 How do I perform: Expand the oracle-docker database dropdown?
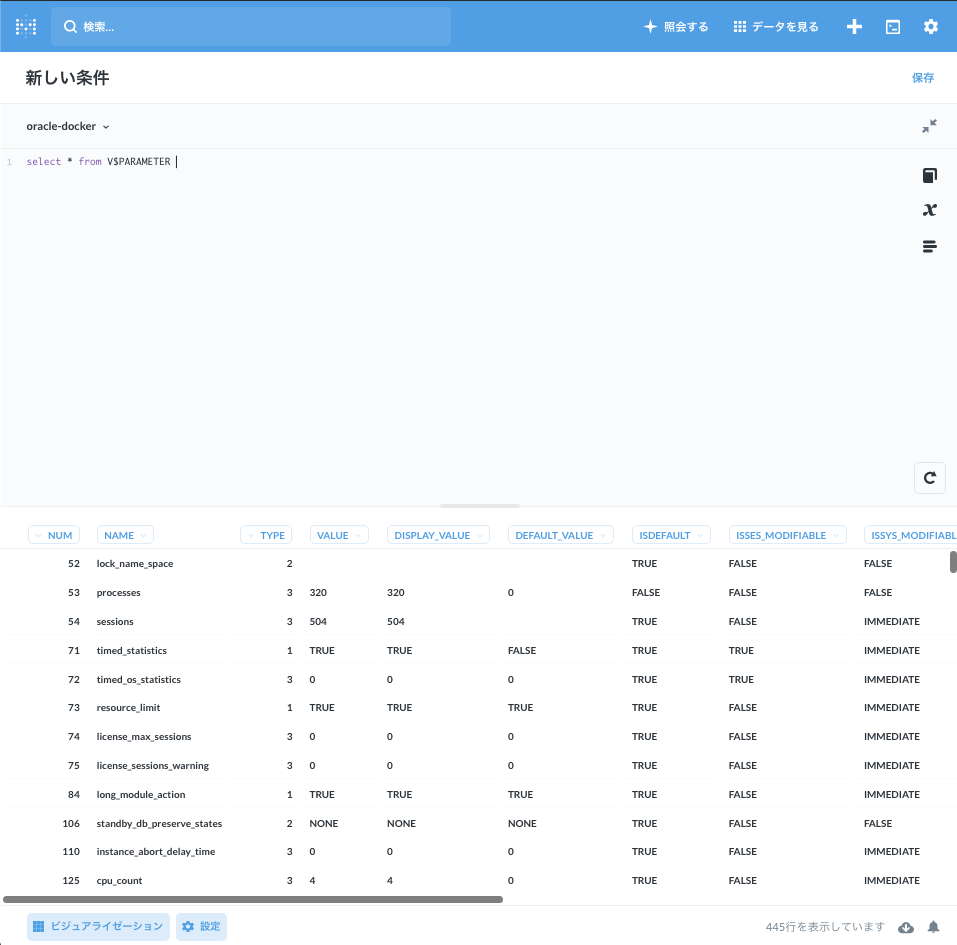point(67,126)
